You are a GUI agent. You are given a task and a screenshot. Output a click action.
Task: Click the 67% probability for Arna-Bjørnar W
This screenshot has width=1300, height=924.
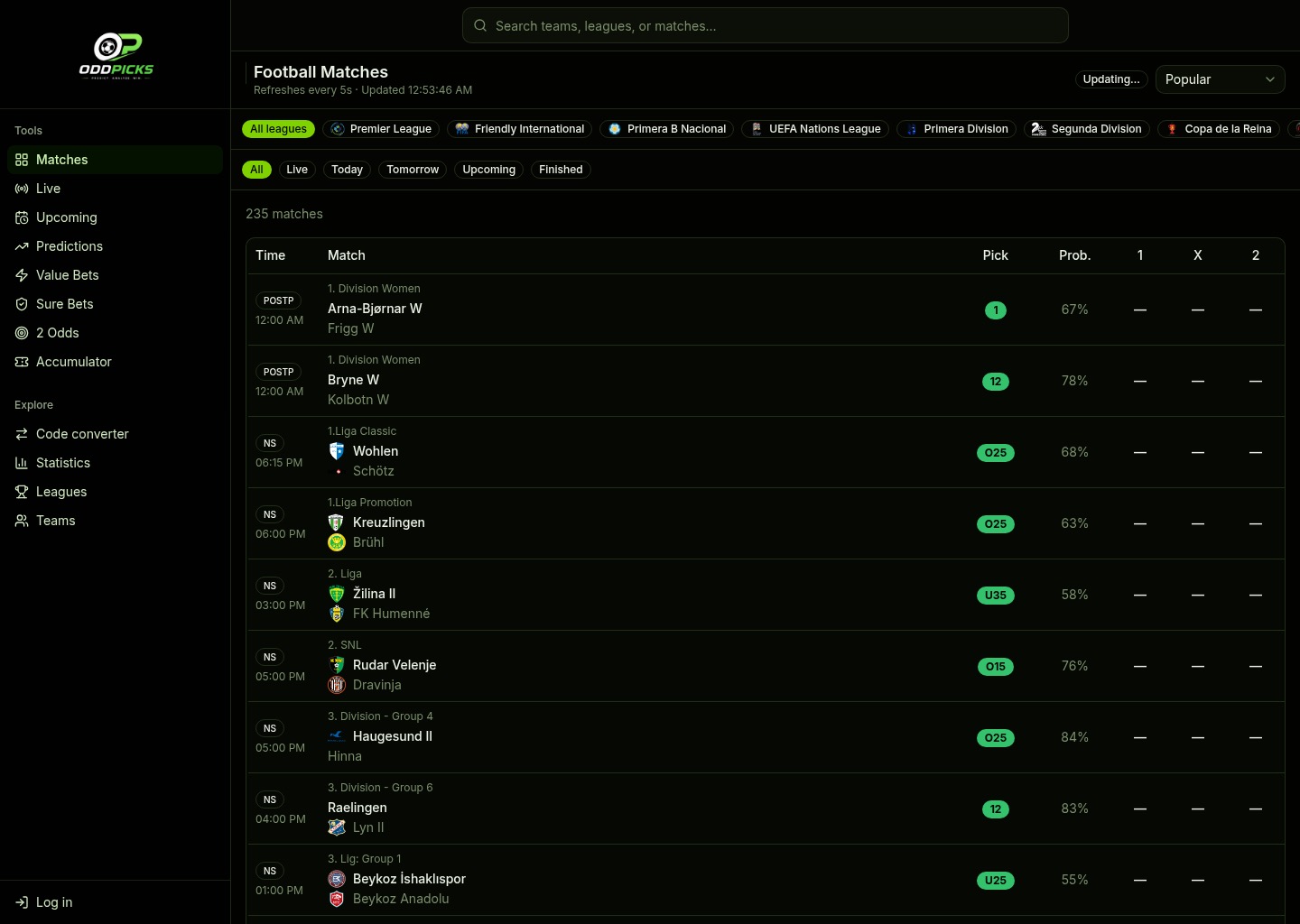click(1074, 310)
